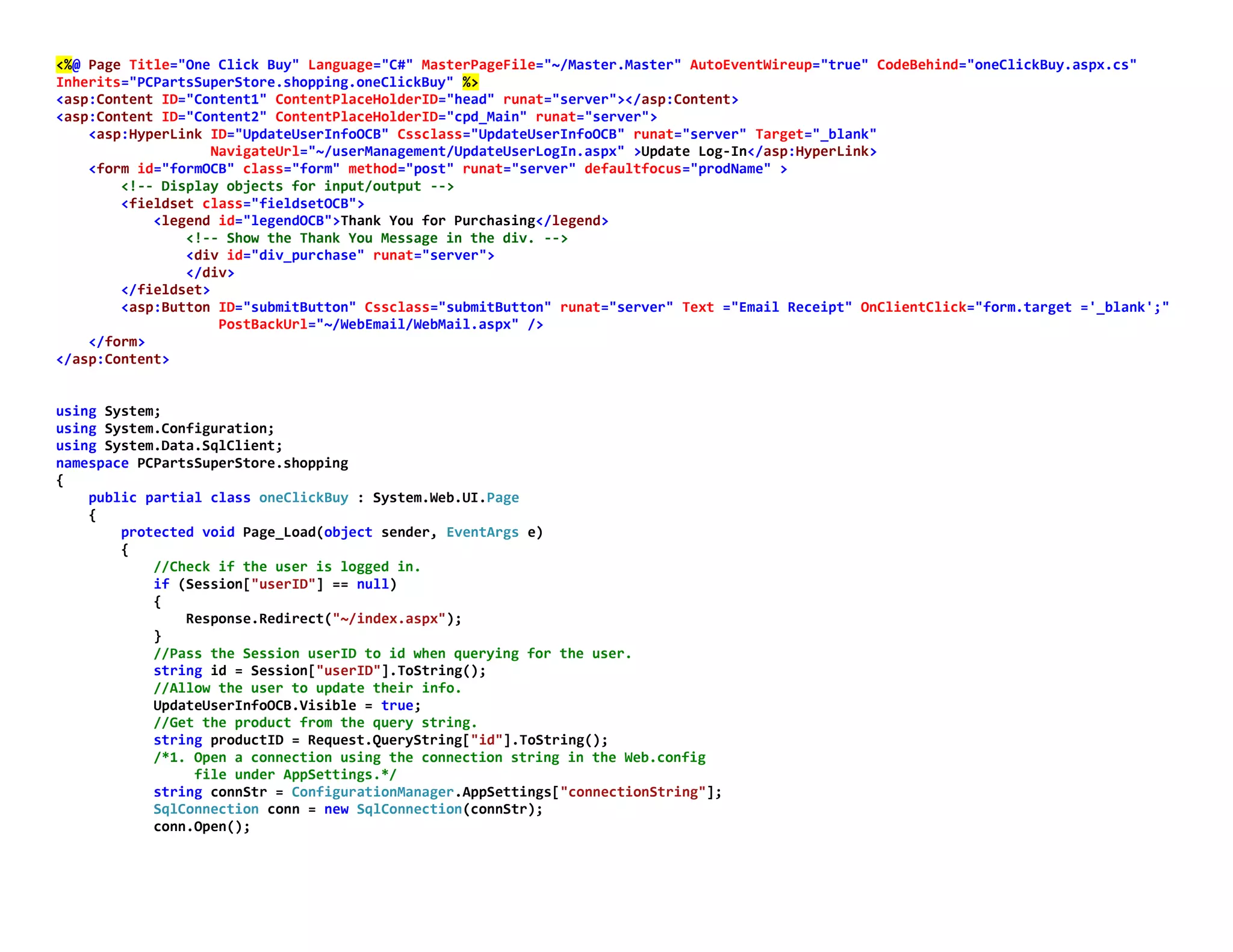Click the "using System.Configuration;" line
1233x952 pixels.
pyautogui.click(x=165, y=428)
